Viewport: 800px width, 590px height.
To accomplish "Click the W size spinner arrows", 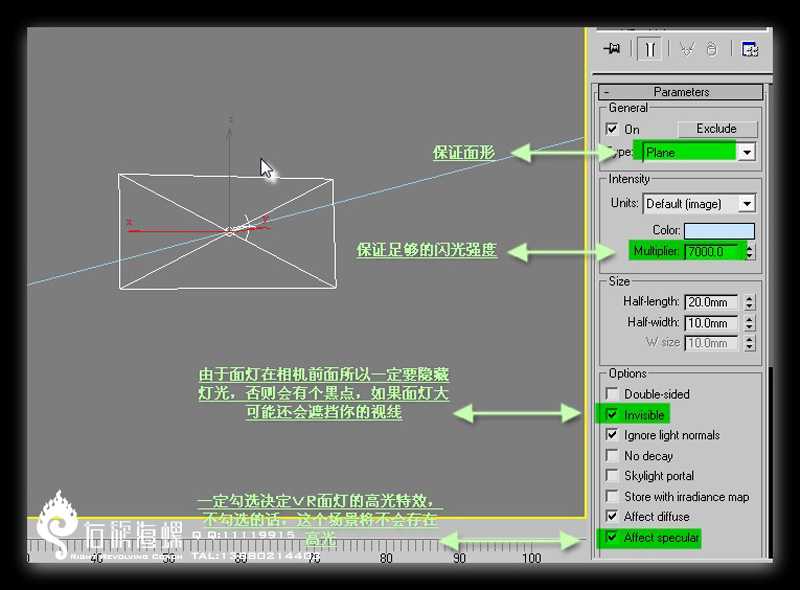I will click(749, 343).
